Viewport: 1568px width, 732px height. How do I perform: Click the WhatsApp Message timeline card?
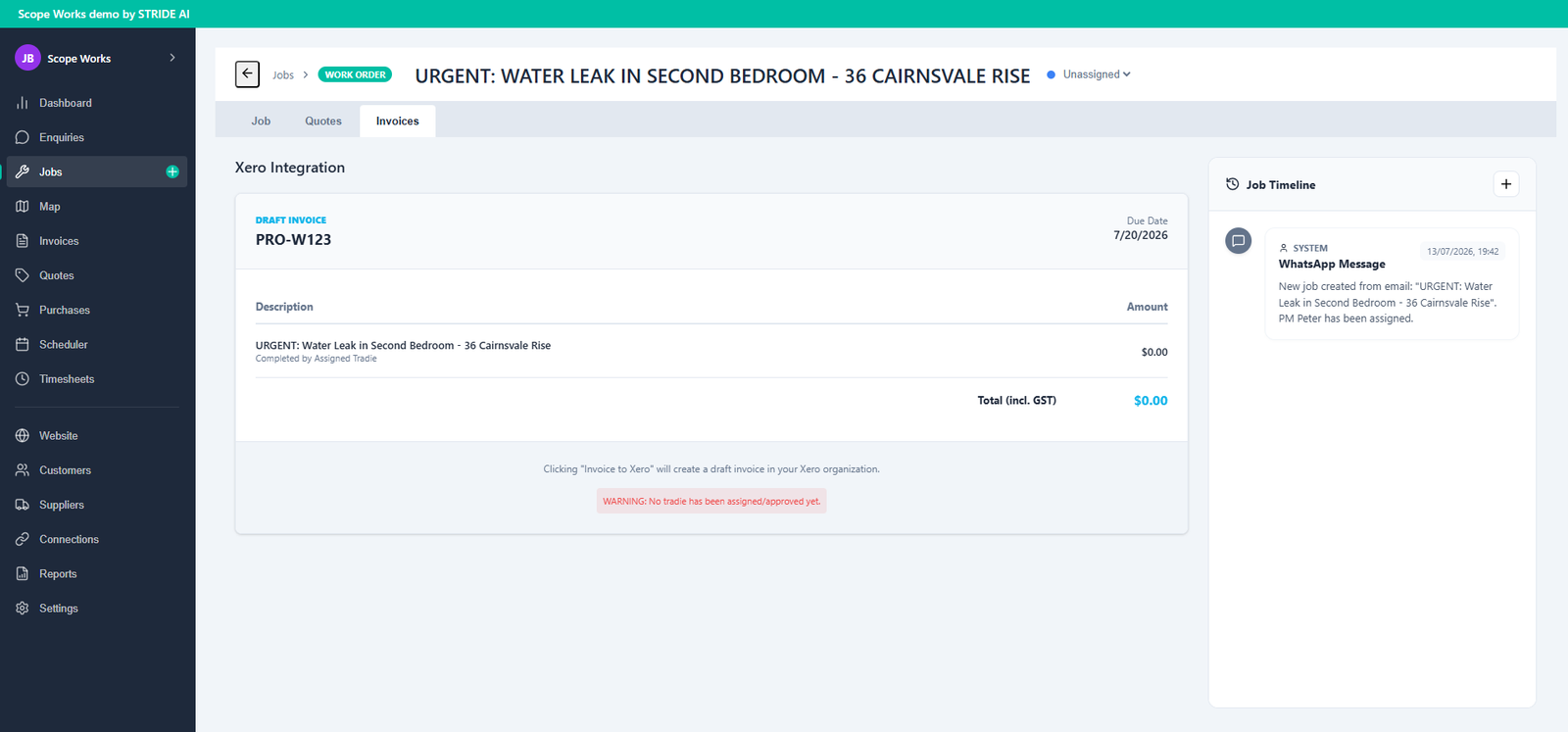point(1392,284)
